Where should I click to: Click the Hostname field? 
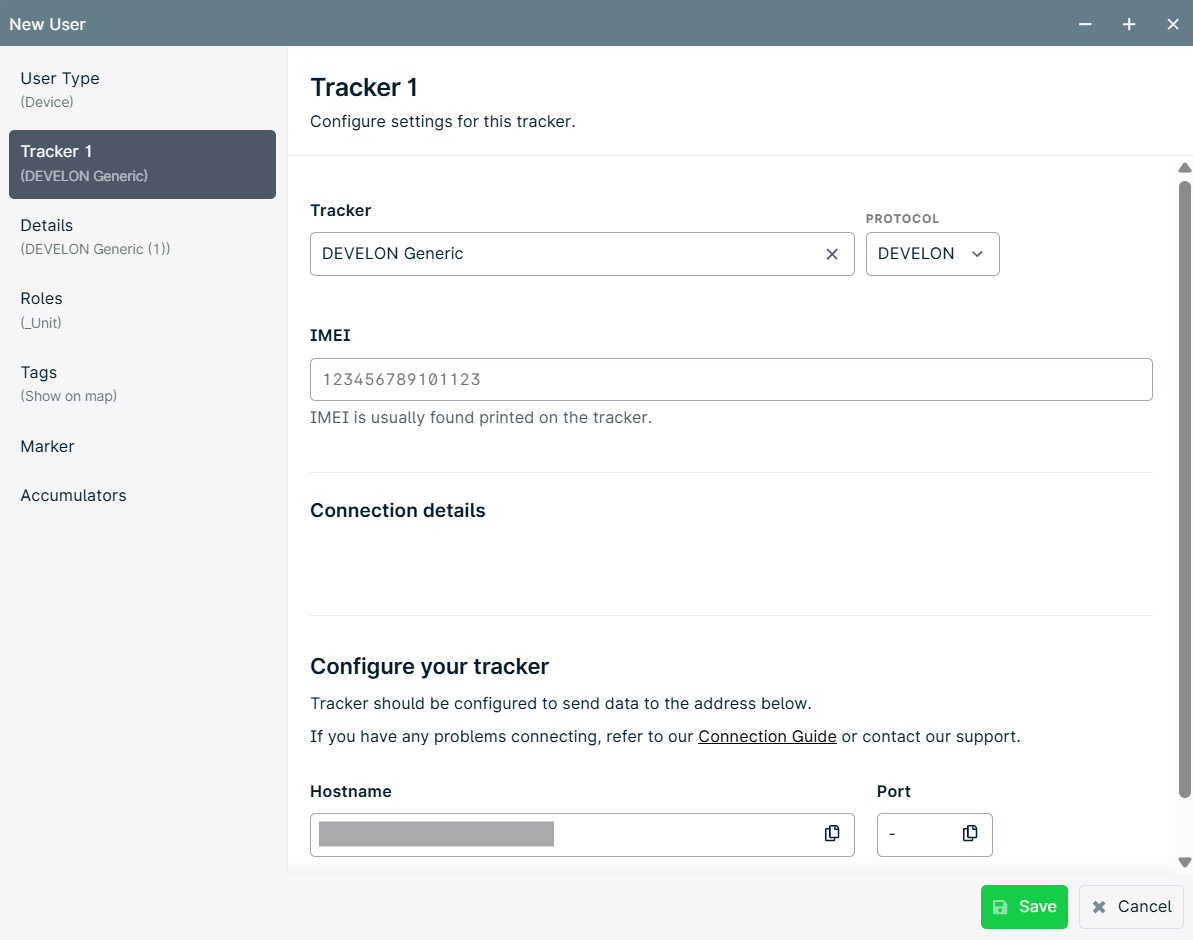pyautogui.click(x=582, y=835)
